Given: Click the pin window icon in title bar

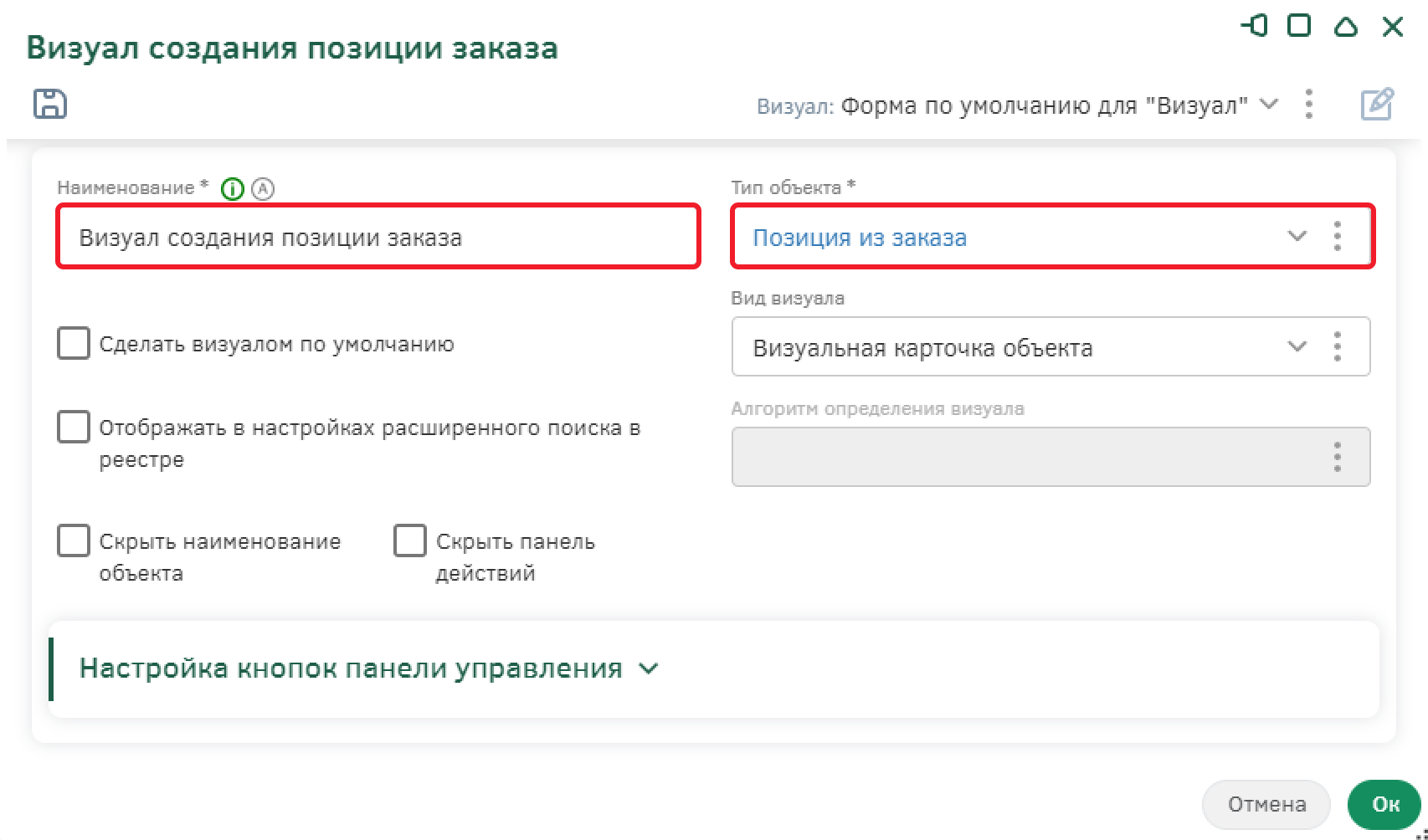Looking at the screenshot, I should pos(1253,27).
